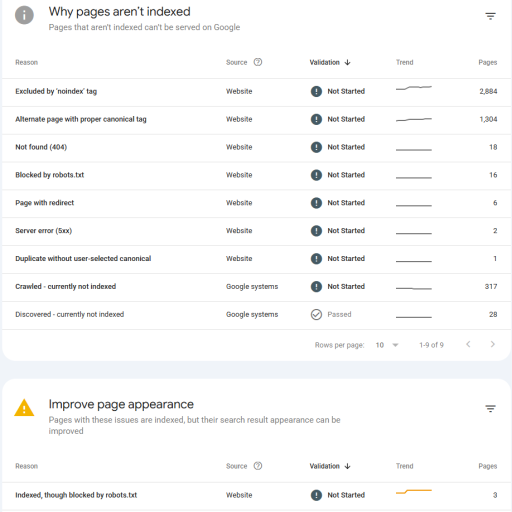Click Passed checkmark for Discovered not indexed

click(316, 314)
